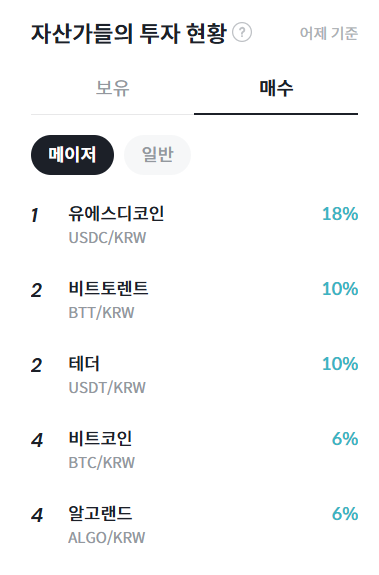This screenshot has height=575, width=379.
Task: Open the 알고랜드 coin entry
Action: pos(195,525)
